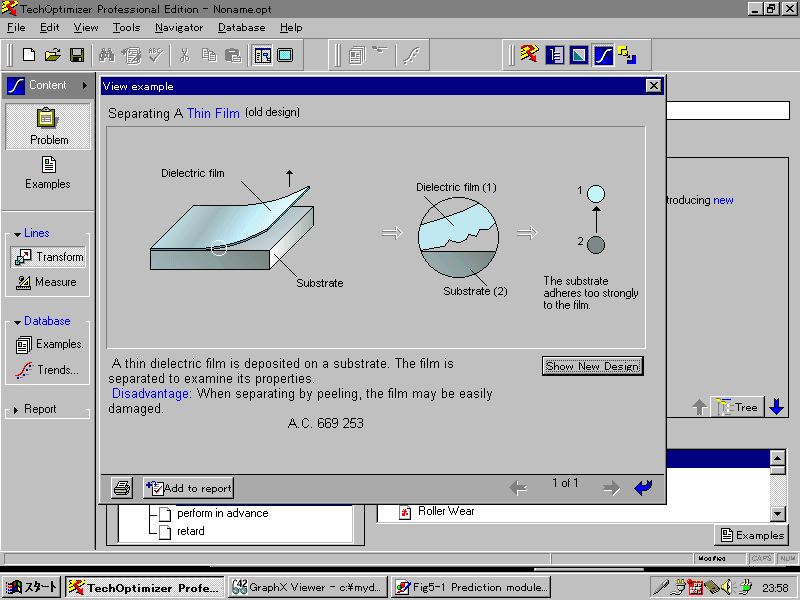Click the ABC spell check icon
The image size is (800, 600).
coord(156,55)
